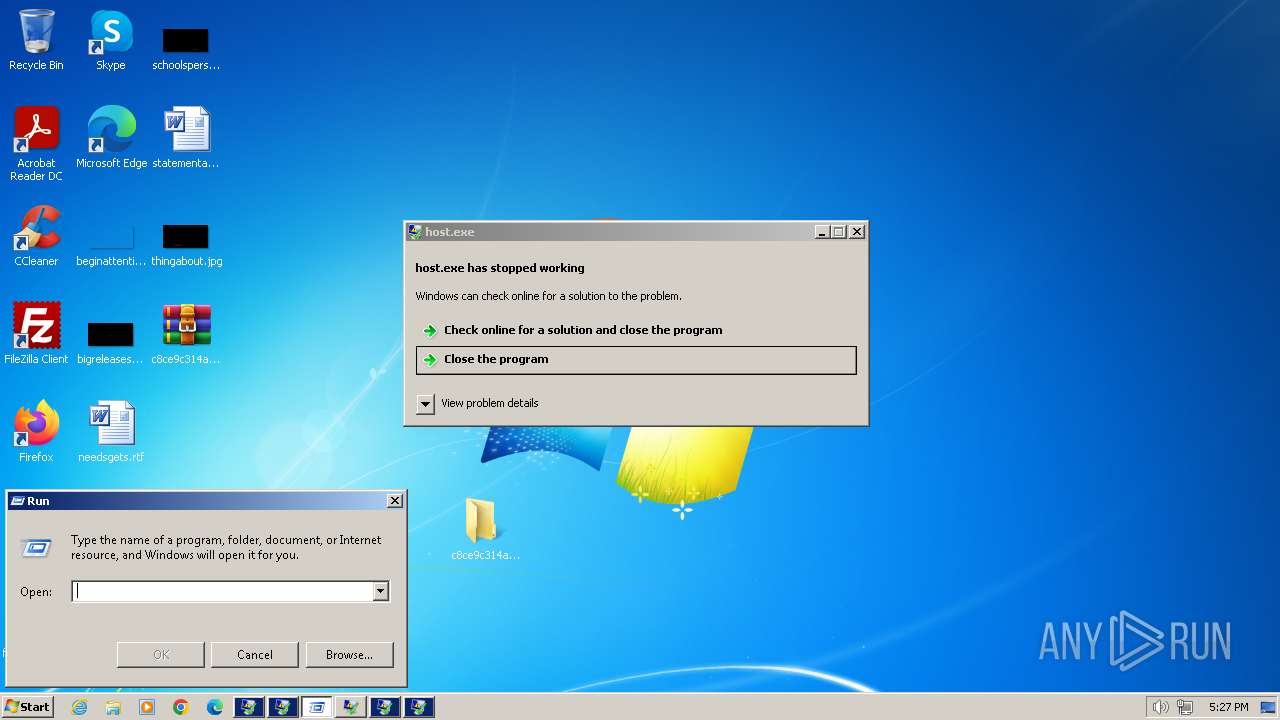Viewport: 1280px width, 720px height.
Task: Select the schoolspers desktop file
Action: (186, 48)
